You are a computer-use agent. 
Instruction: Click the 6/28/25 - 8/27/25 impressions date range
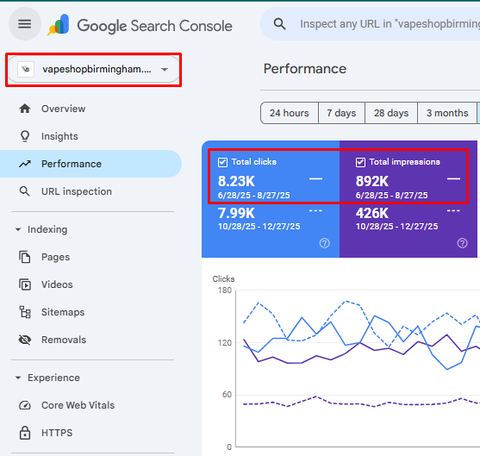click(x=392, y=195)
